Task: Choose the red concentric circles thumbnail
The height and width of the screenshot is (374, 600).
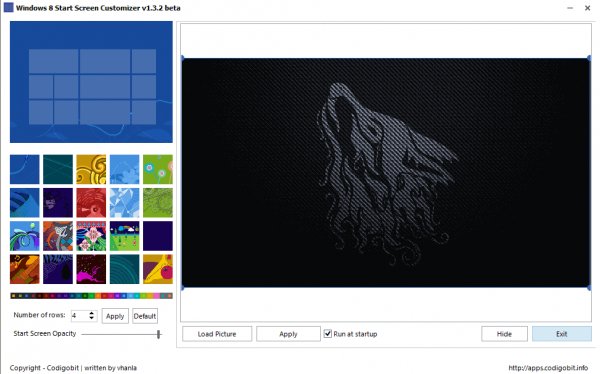Action: pos(91,203)
